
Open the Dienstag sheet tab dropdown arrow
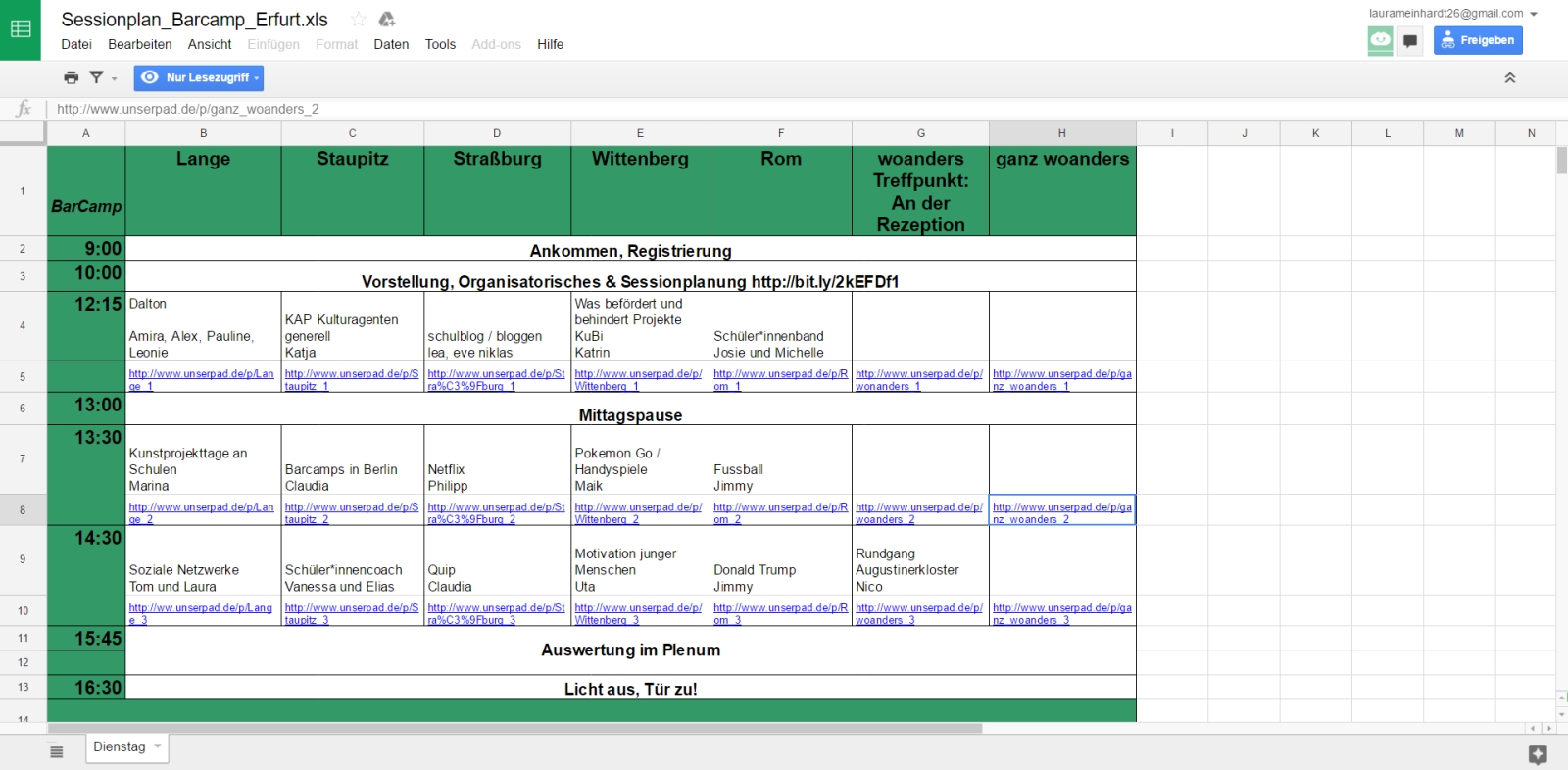[158, 746]
